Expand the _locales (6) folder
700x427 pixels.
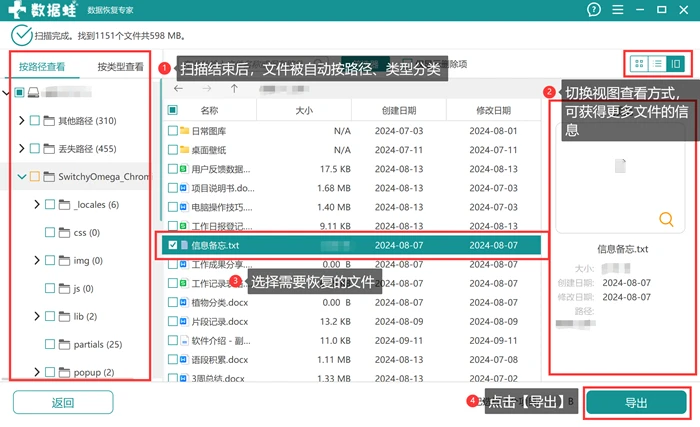pos(37,205)
